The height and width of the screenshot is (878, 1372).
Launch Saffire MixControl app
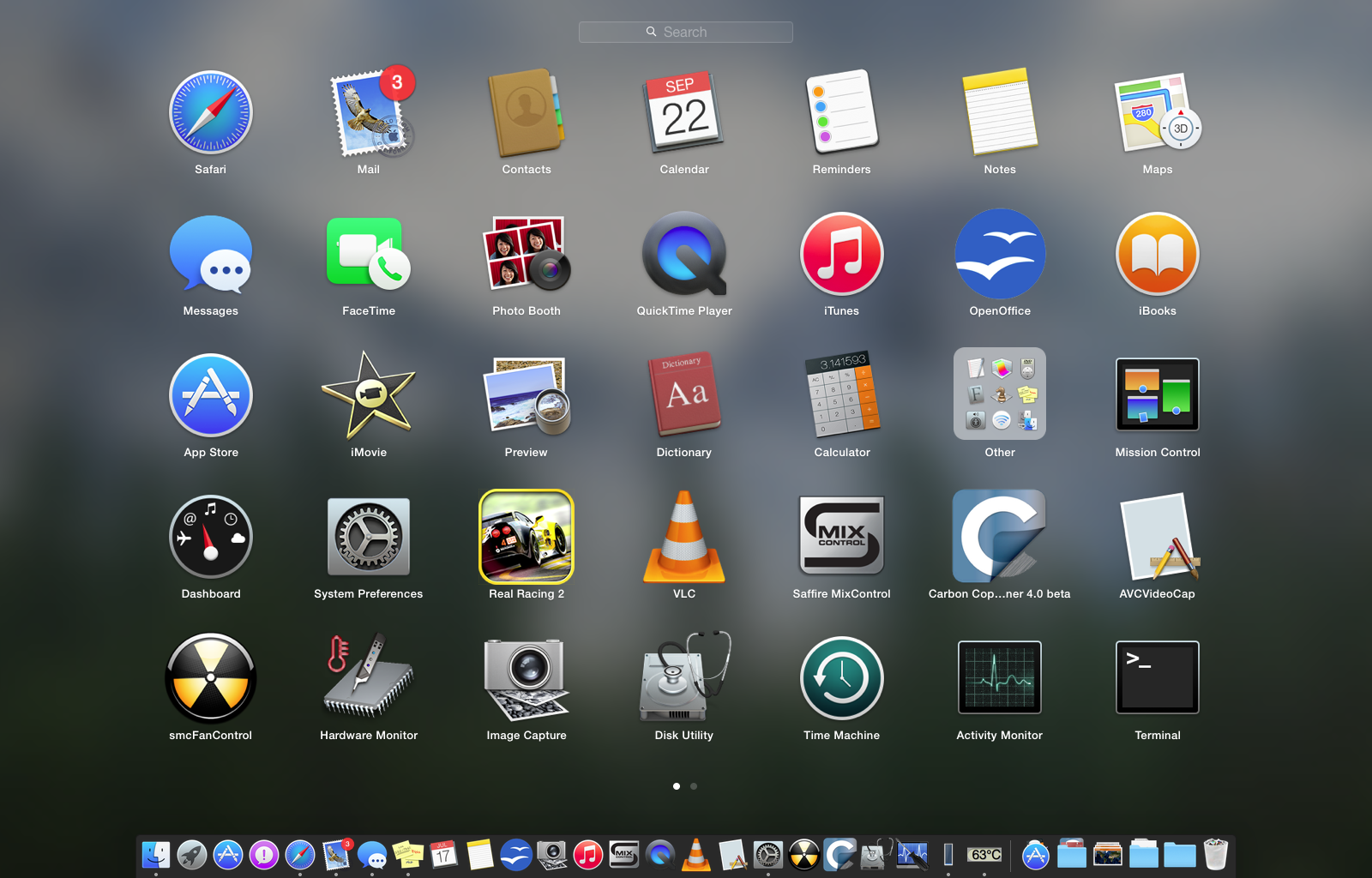pos(841,537)
